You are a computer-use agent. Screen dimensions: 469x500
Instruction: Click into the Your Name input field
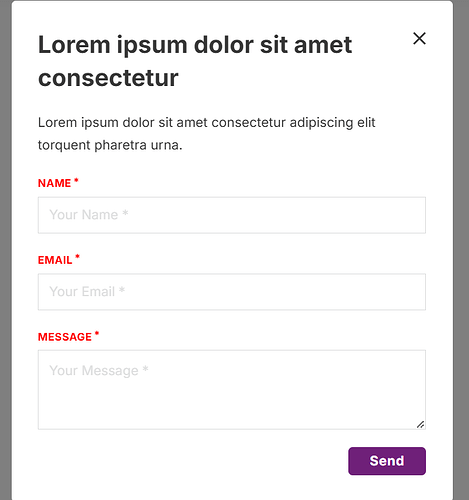pyautogui.click(x=232, y=215)
